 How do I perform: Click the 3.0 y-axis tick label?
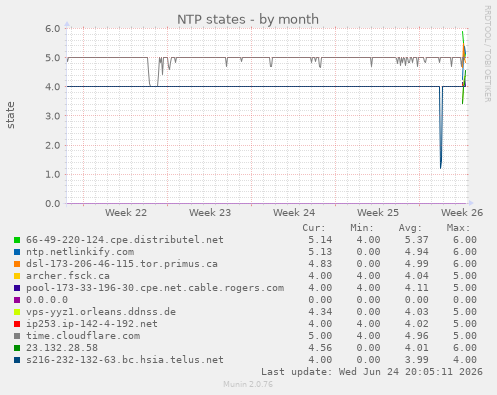pos(53,116)
